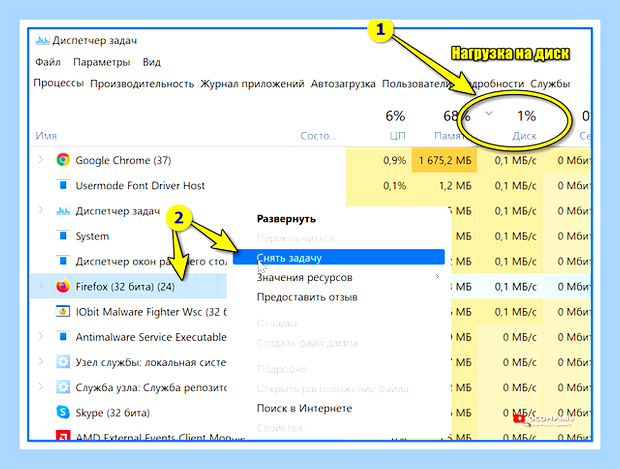
Task: Click Antimalware Service Executable's 0 МБ/с disk cell
Action: click(510, 337)
